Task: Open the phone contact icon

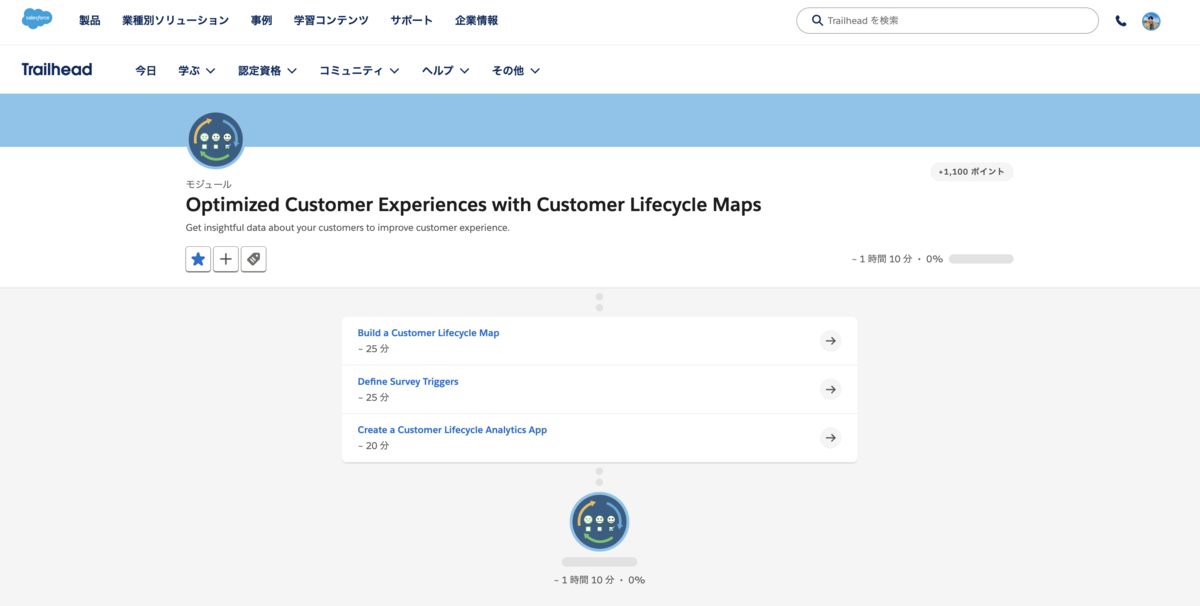Action: [1120, 19]
